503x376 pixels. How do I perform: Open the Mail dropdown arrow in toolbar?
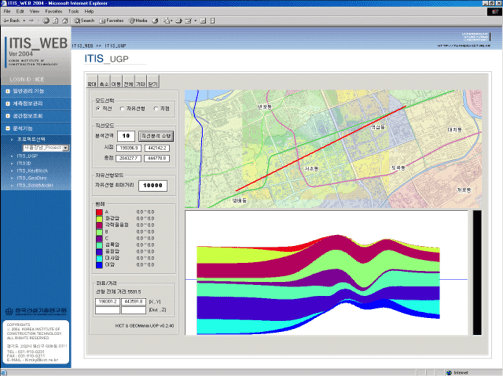[171, 21]
